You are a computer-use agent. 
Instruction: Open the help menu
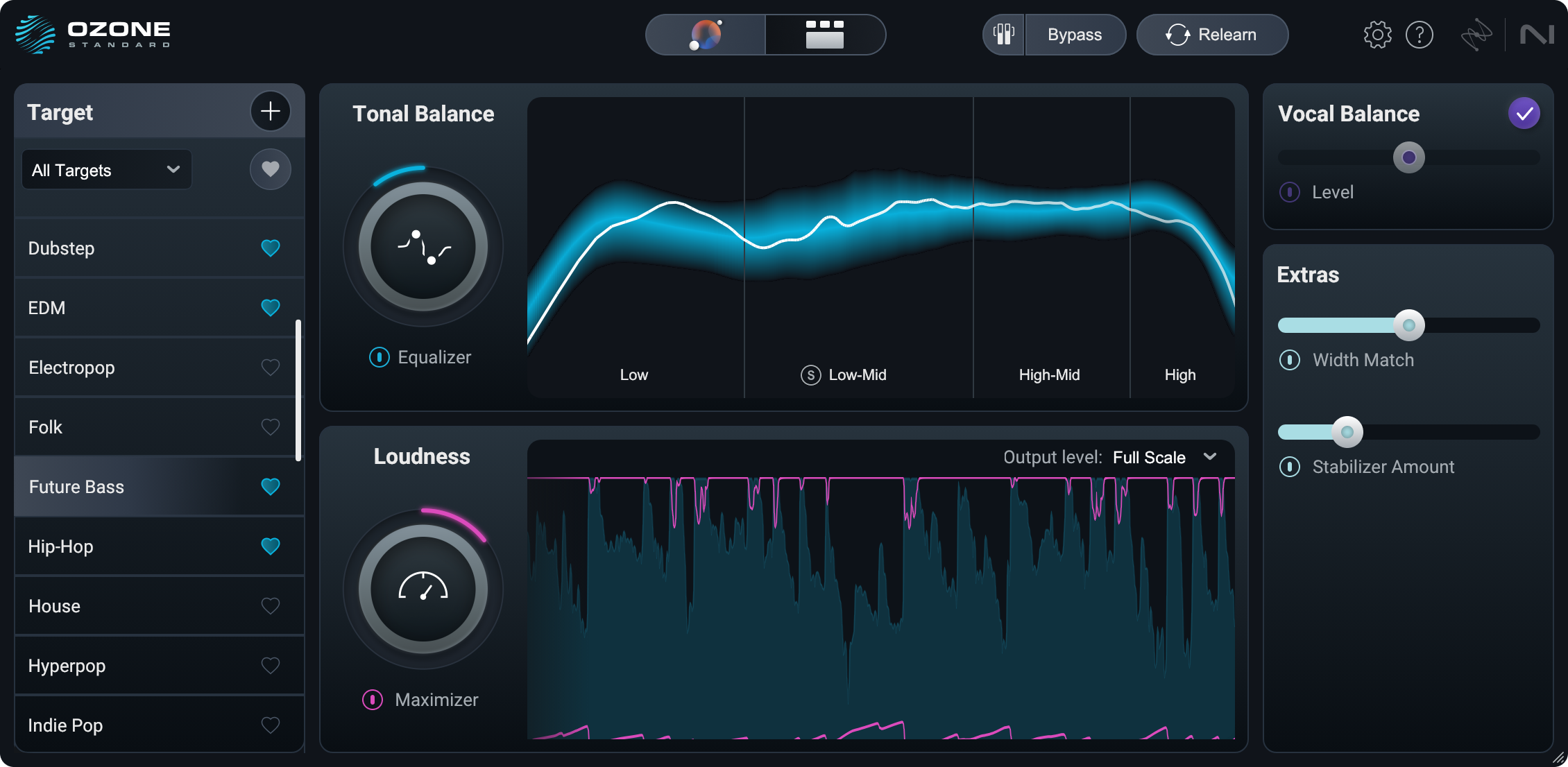coord(1420,34)
